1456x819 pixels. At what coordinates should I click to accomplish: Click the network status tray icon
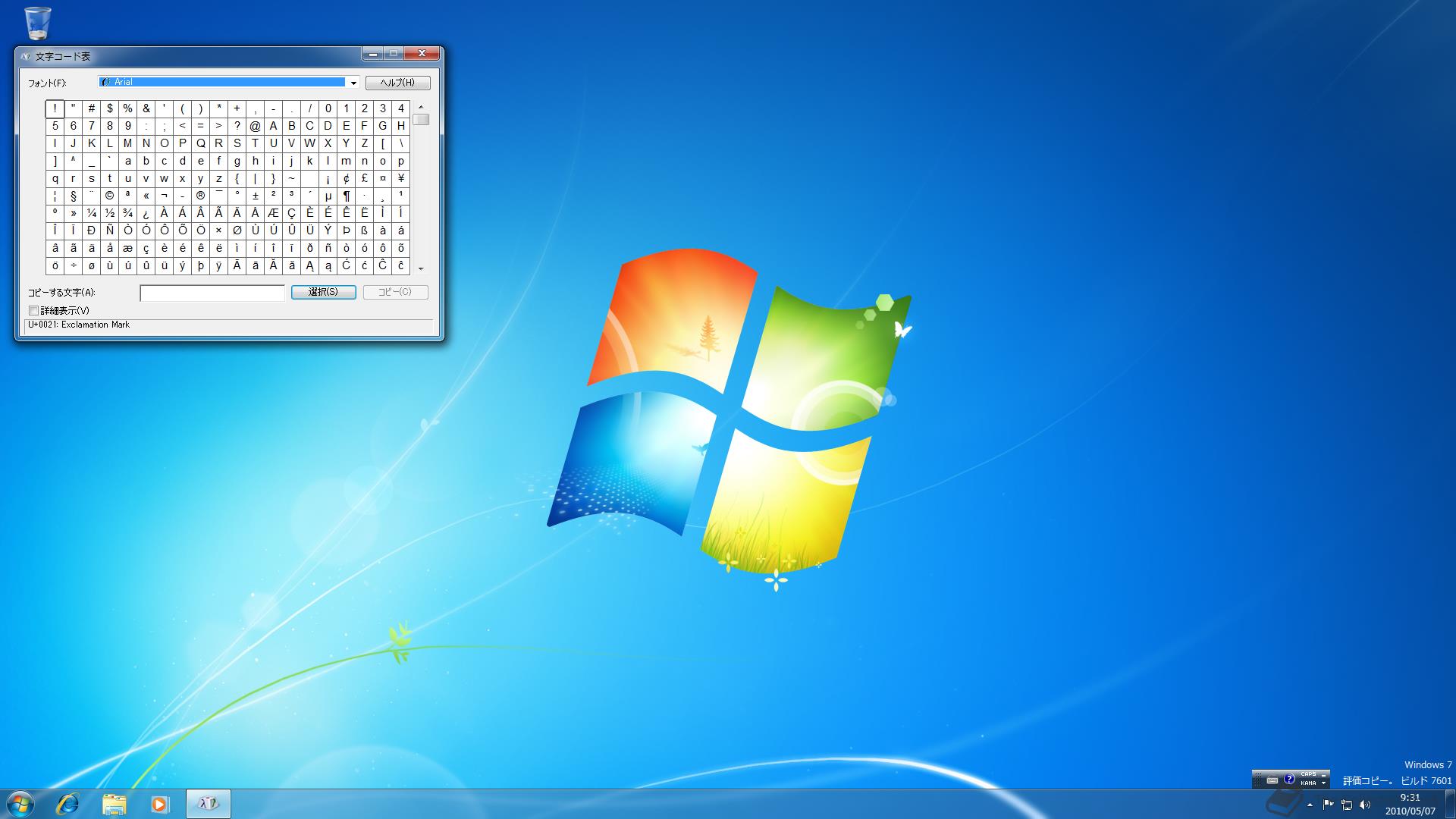[x=1347, y=805]
